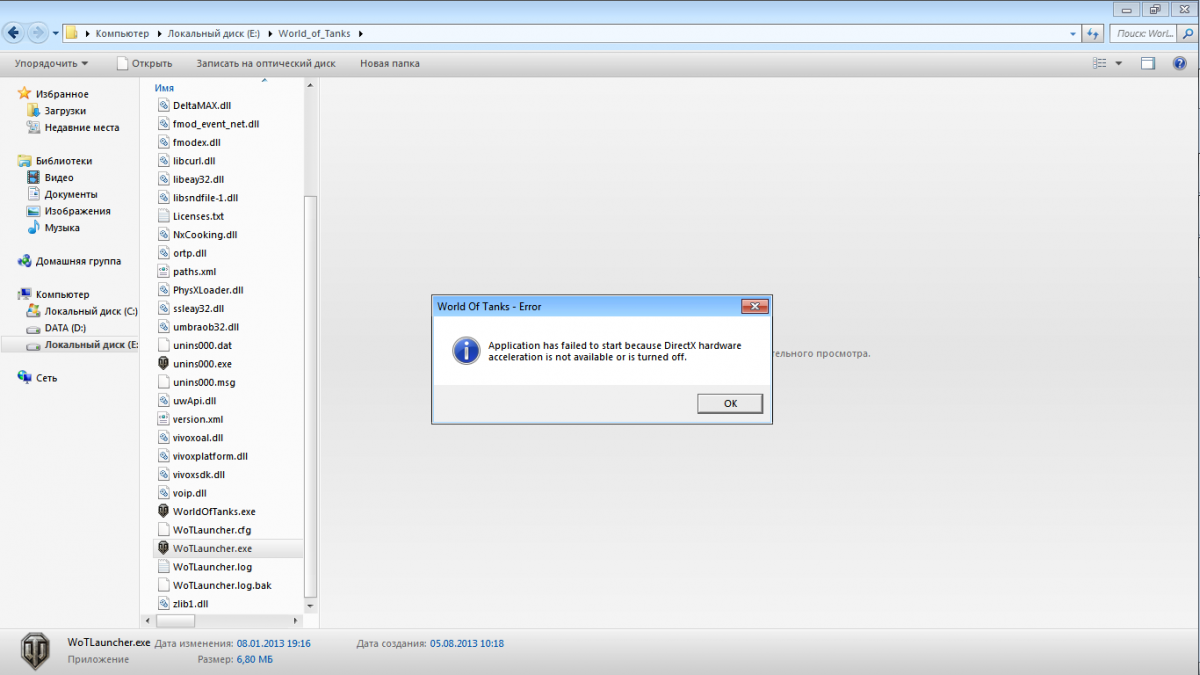
Task: Click the blue information icon in the error dialog
Action: pos(465,350)
